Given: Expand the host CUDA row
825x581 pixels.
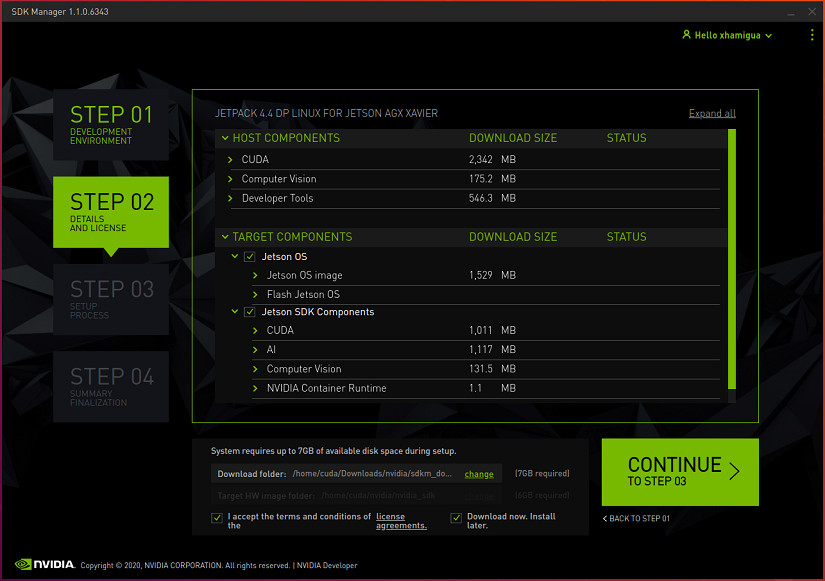Looking at the screenshot, I should (x=230, y=159).
